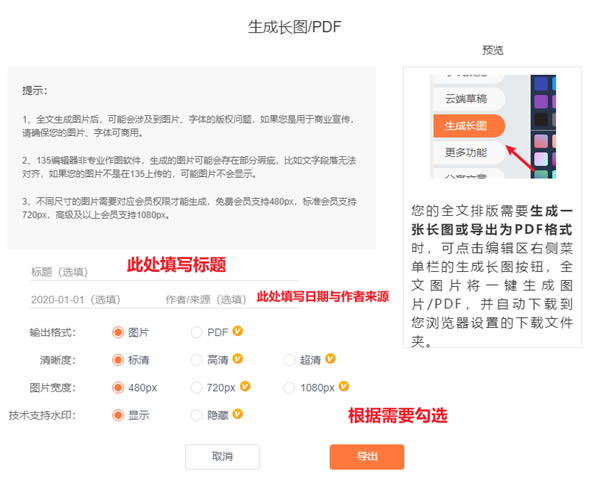
Task: Select 标清 clarity option
Action: (x=118, y=359)
